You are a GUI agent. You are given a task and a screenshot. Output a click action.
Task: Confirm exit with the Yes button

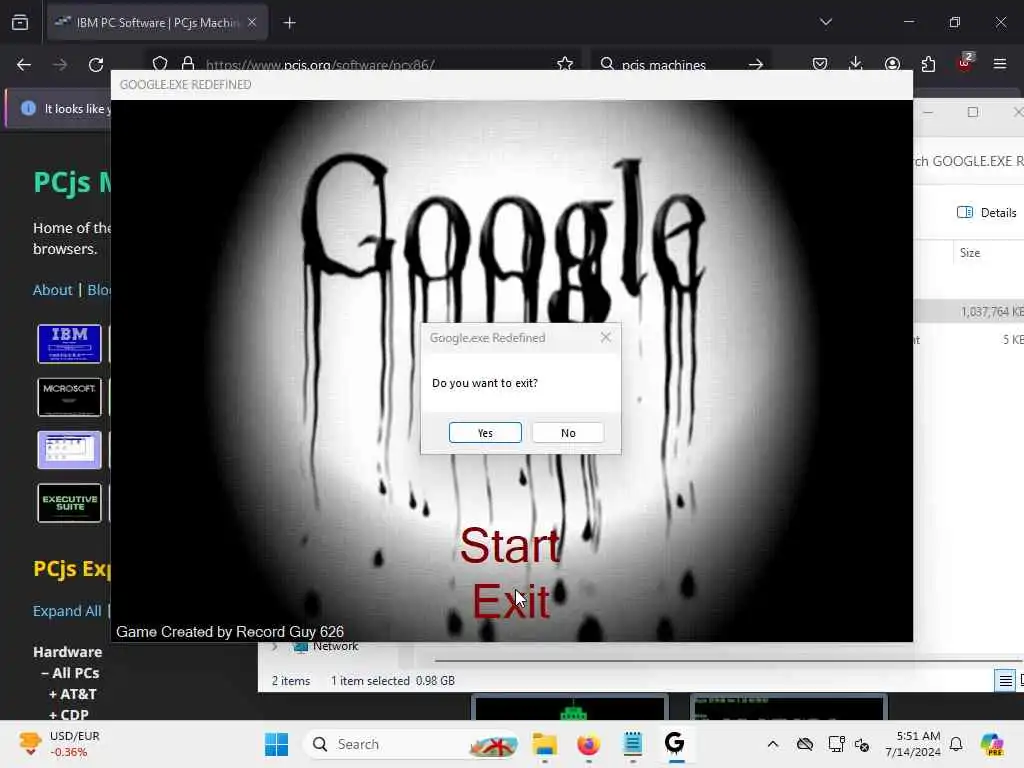(485, 432)
